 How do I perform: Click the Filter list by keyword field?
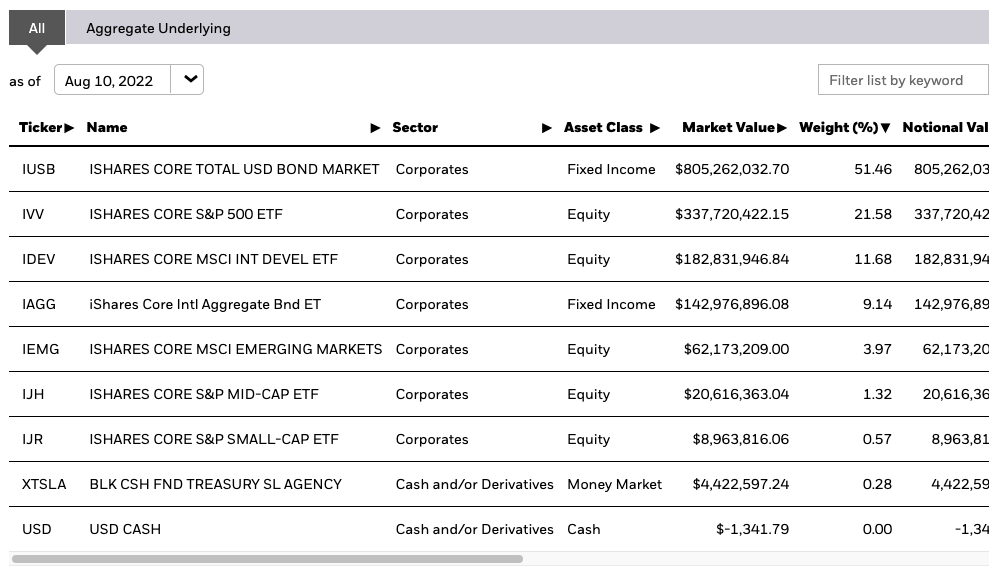coord(903,80)
